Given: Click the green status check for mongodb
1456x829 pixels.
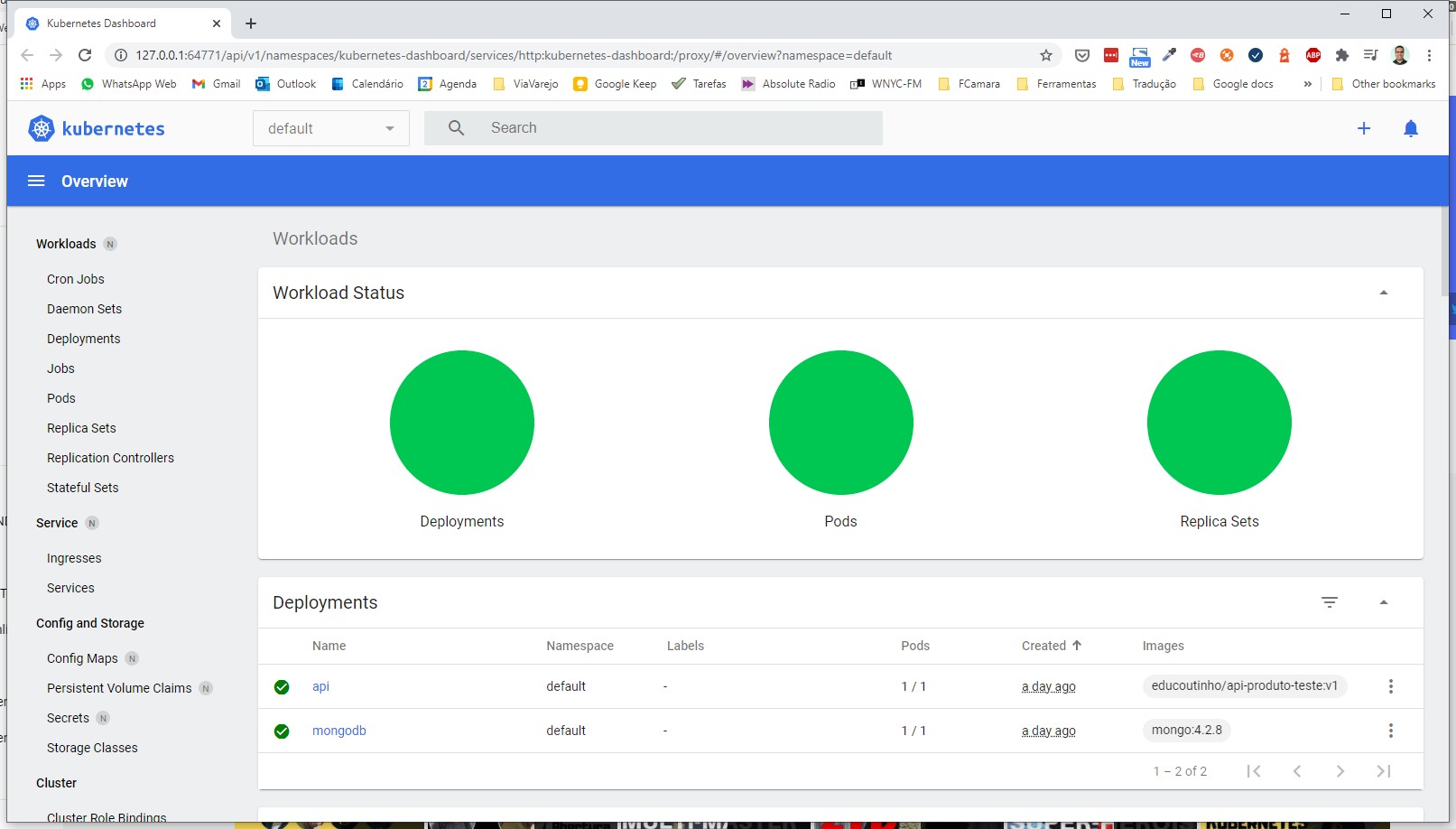Looking at the screenshot, I should pos(282,731).
